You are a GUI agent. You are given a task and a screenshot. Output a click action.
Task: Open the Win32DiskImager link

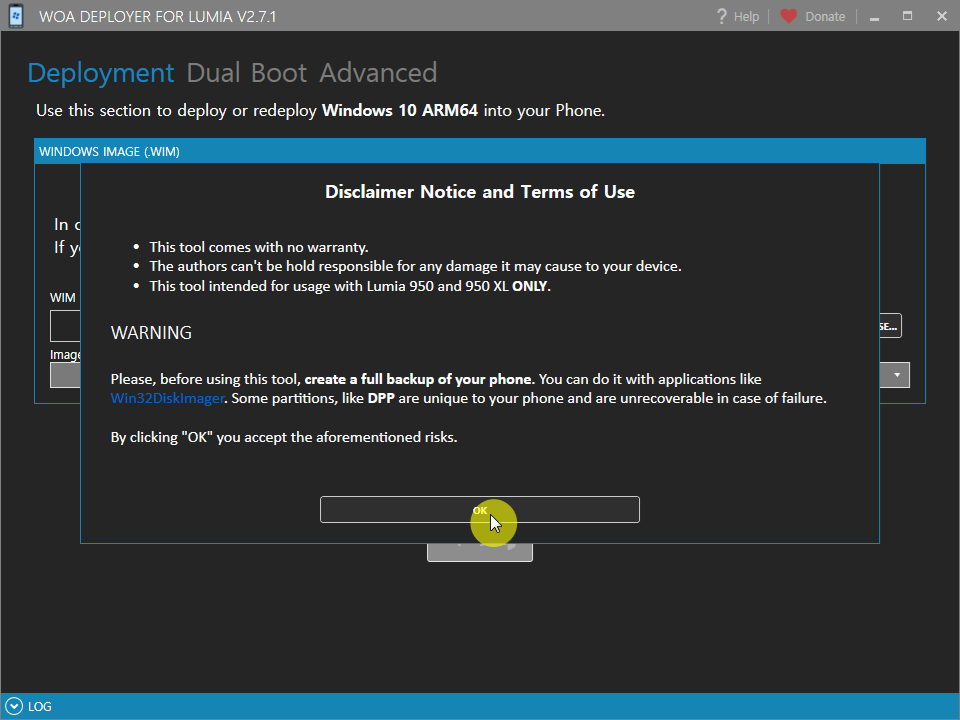168,399
